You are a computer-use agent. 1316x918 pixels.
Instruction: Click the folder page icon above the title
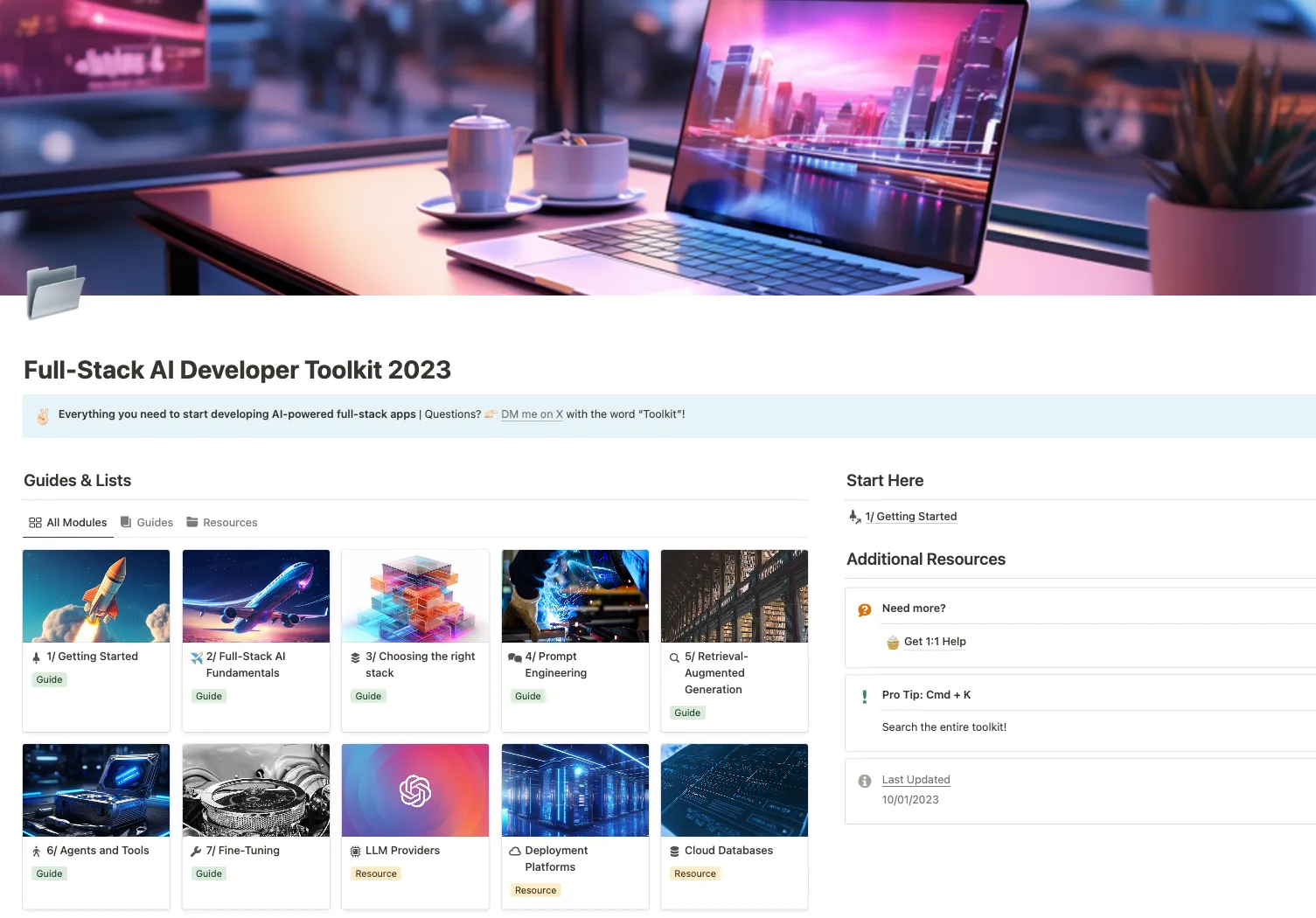tap(54, 294)
